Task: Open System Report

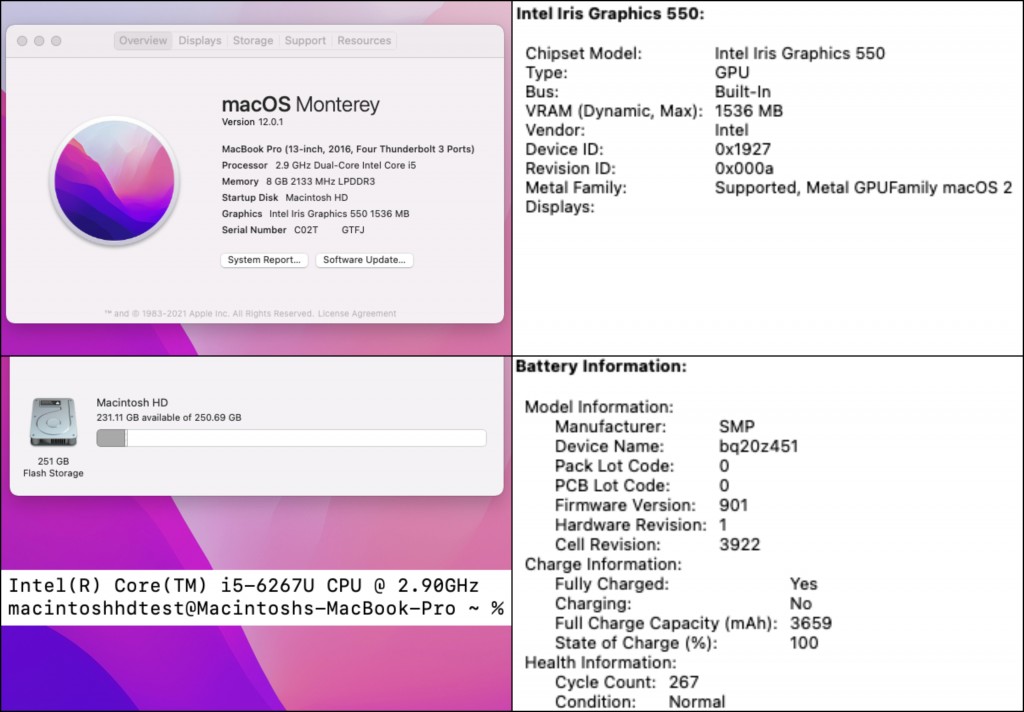Action: pyautogui.click(x=264, y=260)
